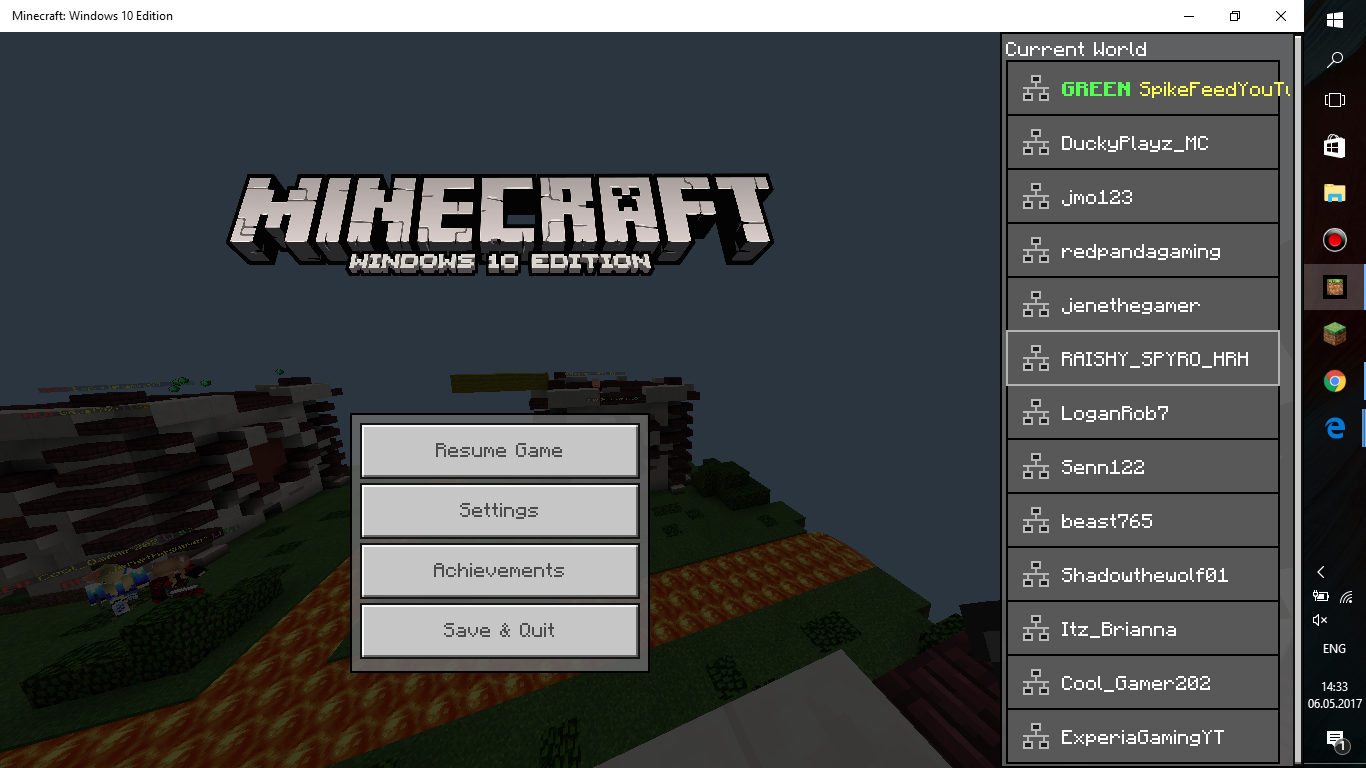Image resolution: width=1366 pixels, height=768 pixels.
Task: Click the player list scrollbar
Action: pos(1298,400)
